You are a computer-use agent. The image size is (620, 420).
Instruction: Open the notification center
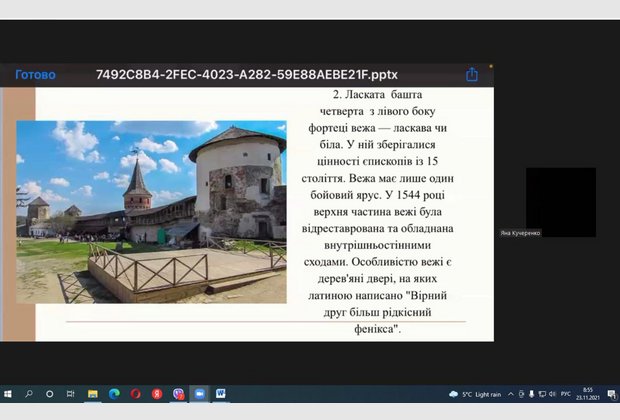[612, 394]
